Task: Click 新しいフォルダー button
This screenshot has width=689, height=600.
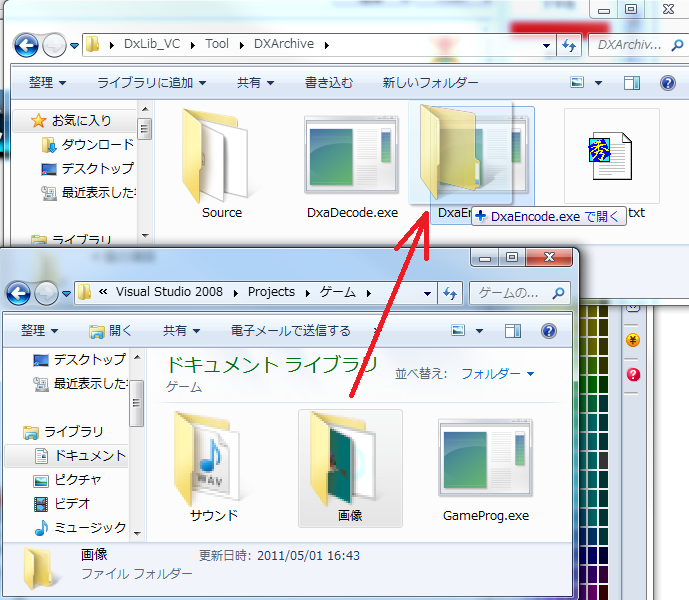Action: pyautogui.click(x=430, y=82)
